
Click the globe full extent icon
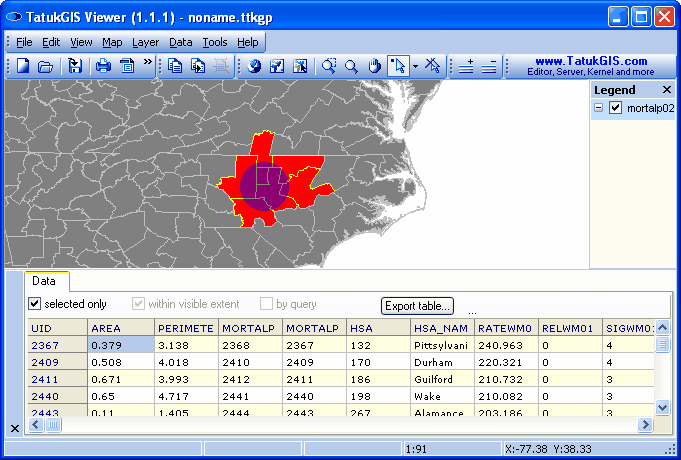point(255,66)
